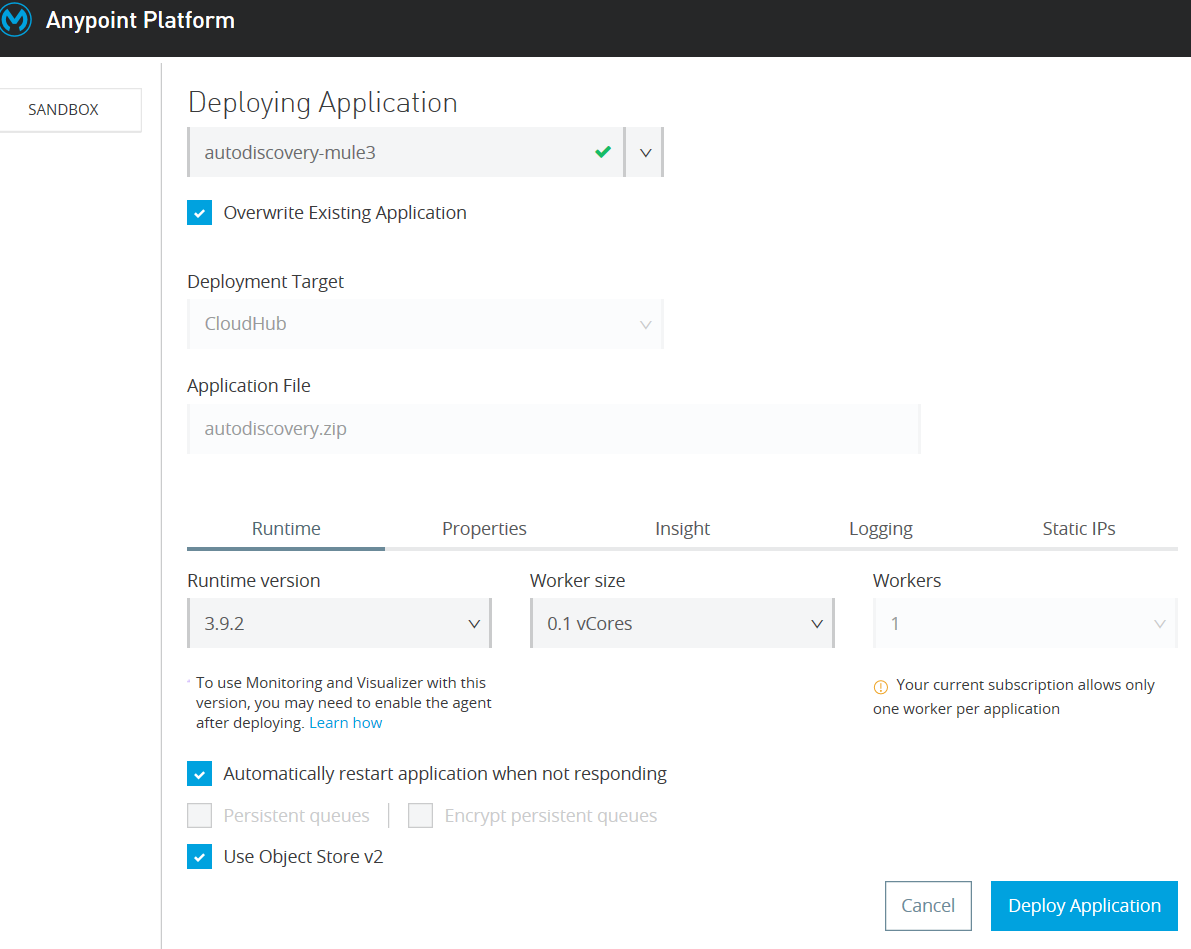Click the orange subscription info icon
Image resolution: width=1191 pixels, height=949 pixels.
tap(881, 687)
